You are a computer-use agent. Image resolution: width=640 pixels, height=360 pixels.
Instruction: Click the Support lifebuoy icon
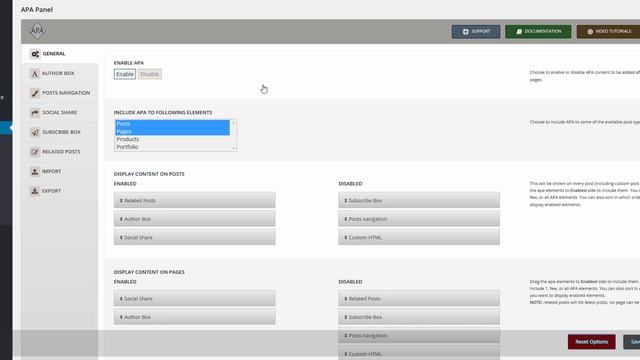pos(465,31)
